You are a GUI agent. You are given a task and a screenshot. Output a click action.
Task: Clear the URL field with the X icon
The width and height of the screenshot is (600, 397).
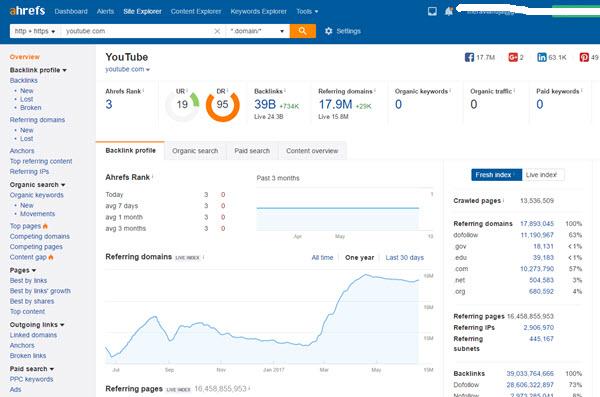[x=217, y=31]
